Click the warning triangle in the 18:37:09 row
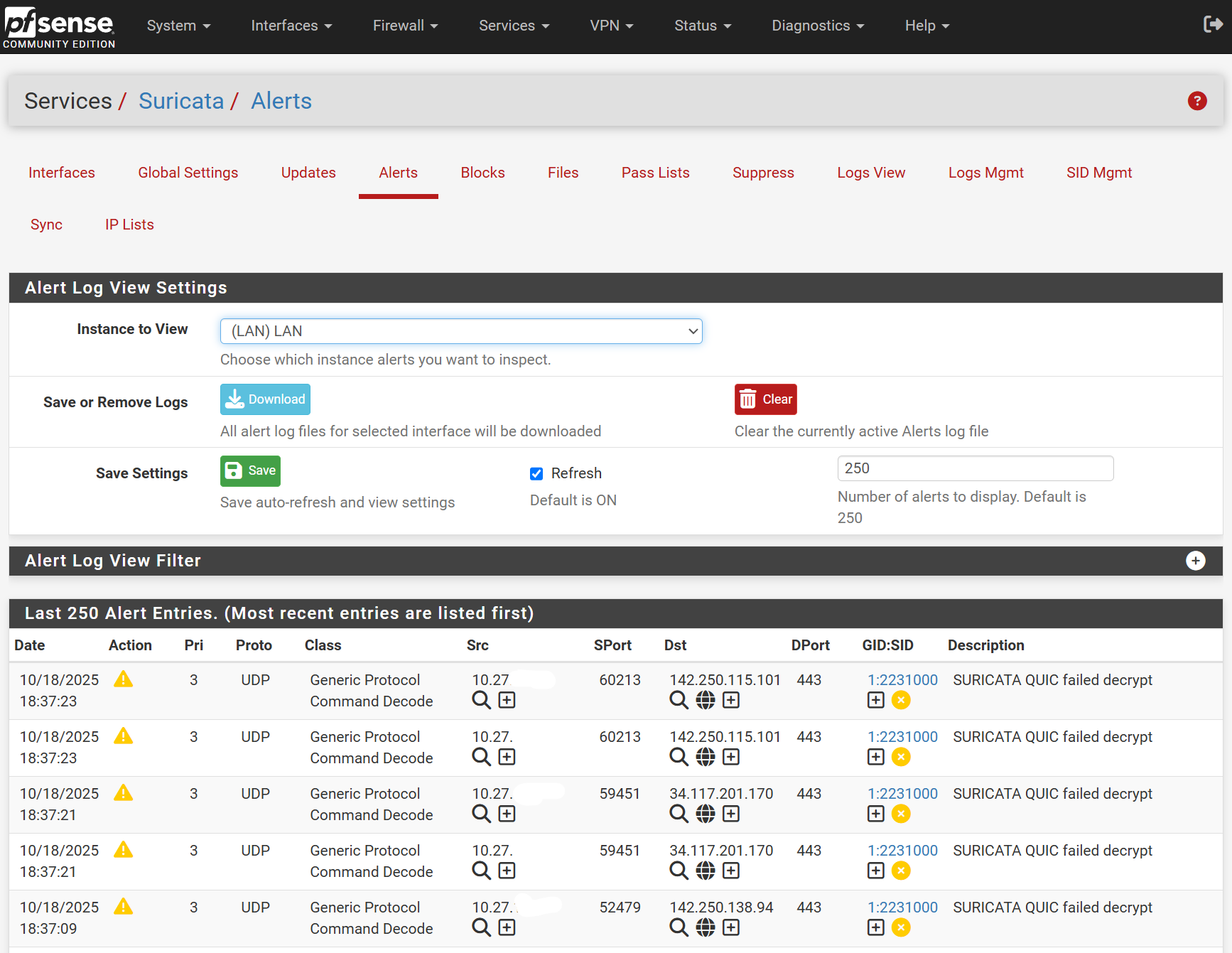This screenshot has width=1232, height=953. coord(124,907)
